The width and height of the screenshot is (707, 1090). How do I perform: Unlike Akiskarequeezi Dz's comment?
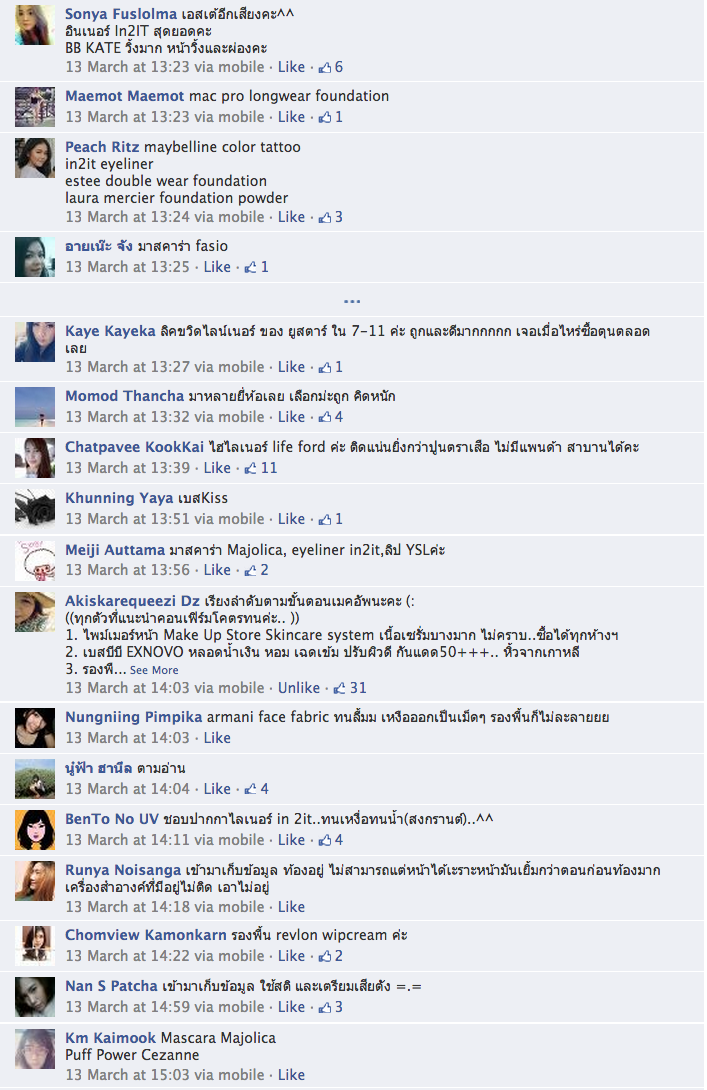tap(299, 688)
